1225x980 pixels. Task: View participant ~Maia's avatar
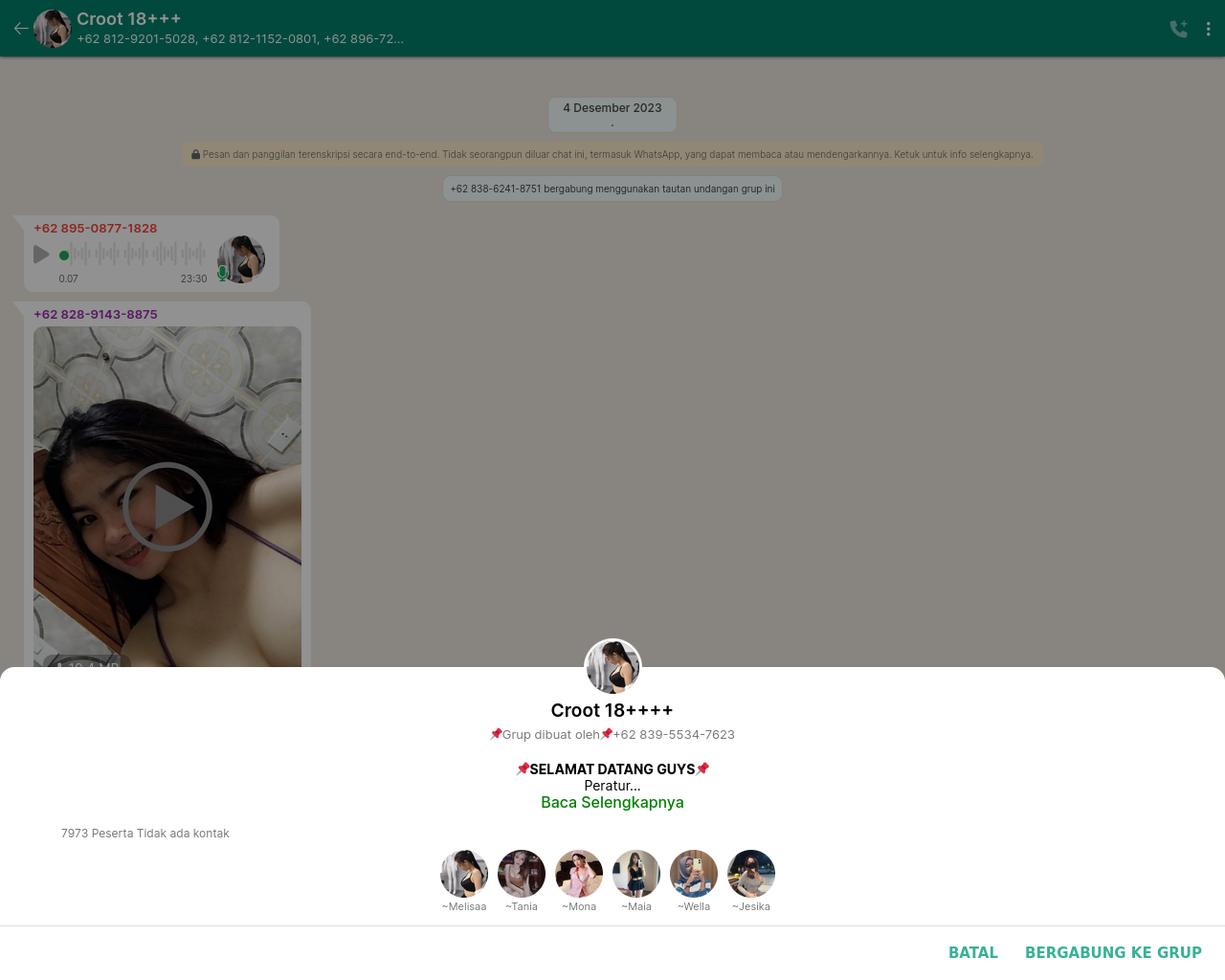[x=636, y=874]
